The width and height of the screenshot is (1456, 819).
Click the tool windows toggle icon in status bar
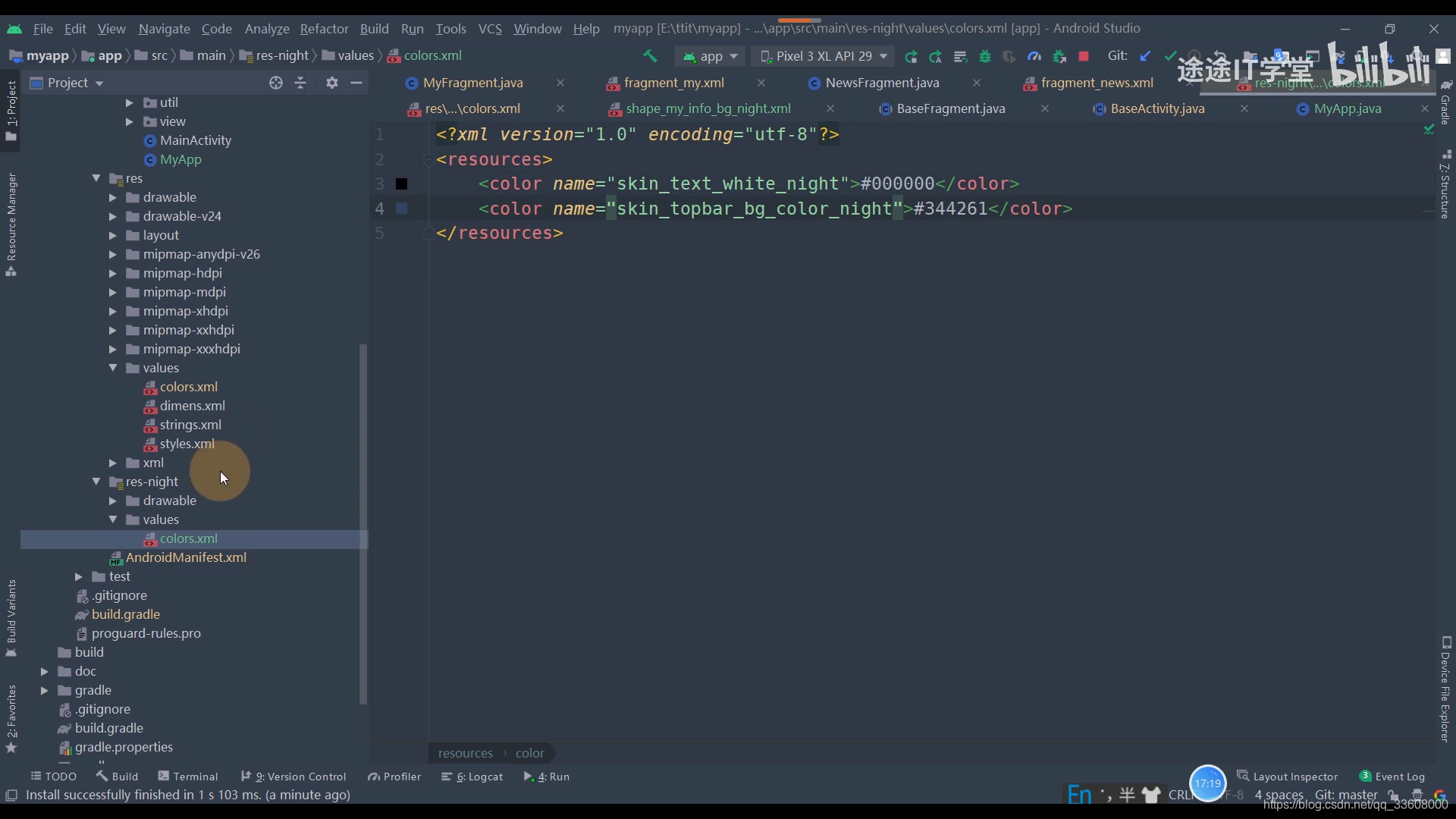point(11,795)
